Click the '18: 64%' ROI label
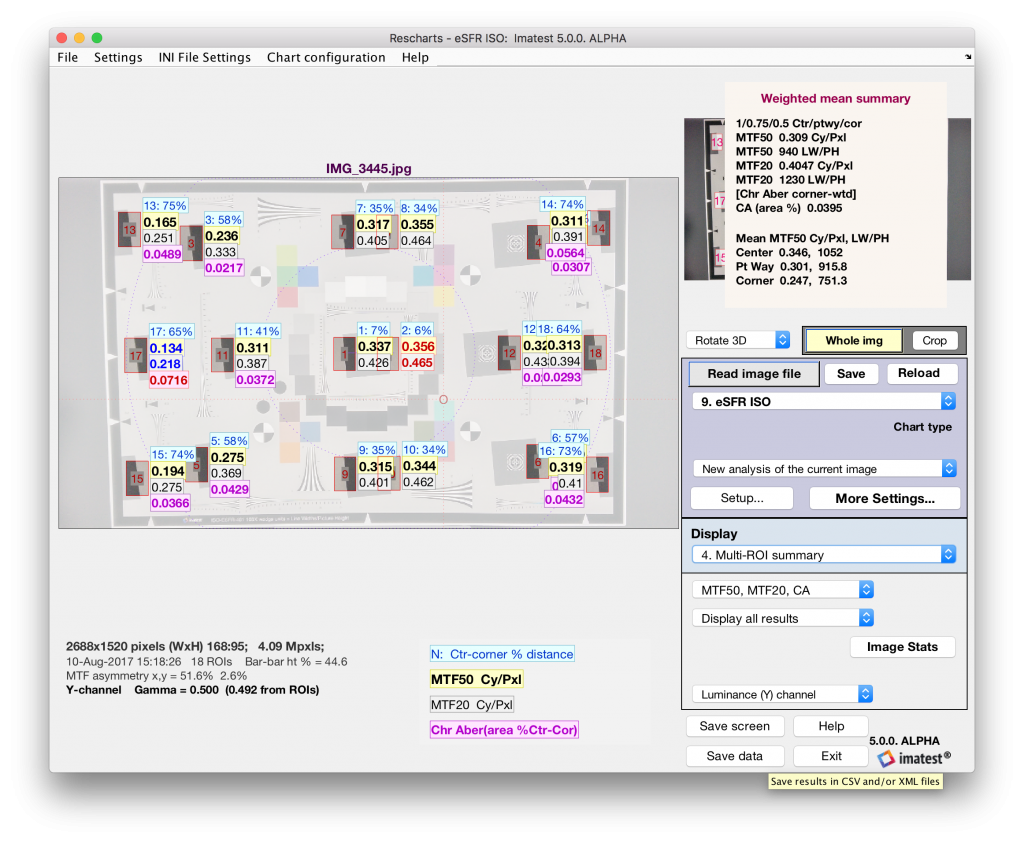Screen dimensions: 1024x843 (x=558, y=329)
